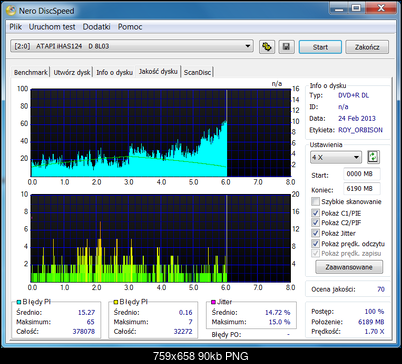Open the Pomoc menu

[130, 27]
